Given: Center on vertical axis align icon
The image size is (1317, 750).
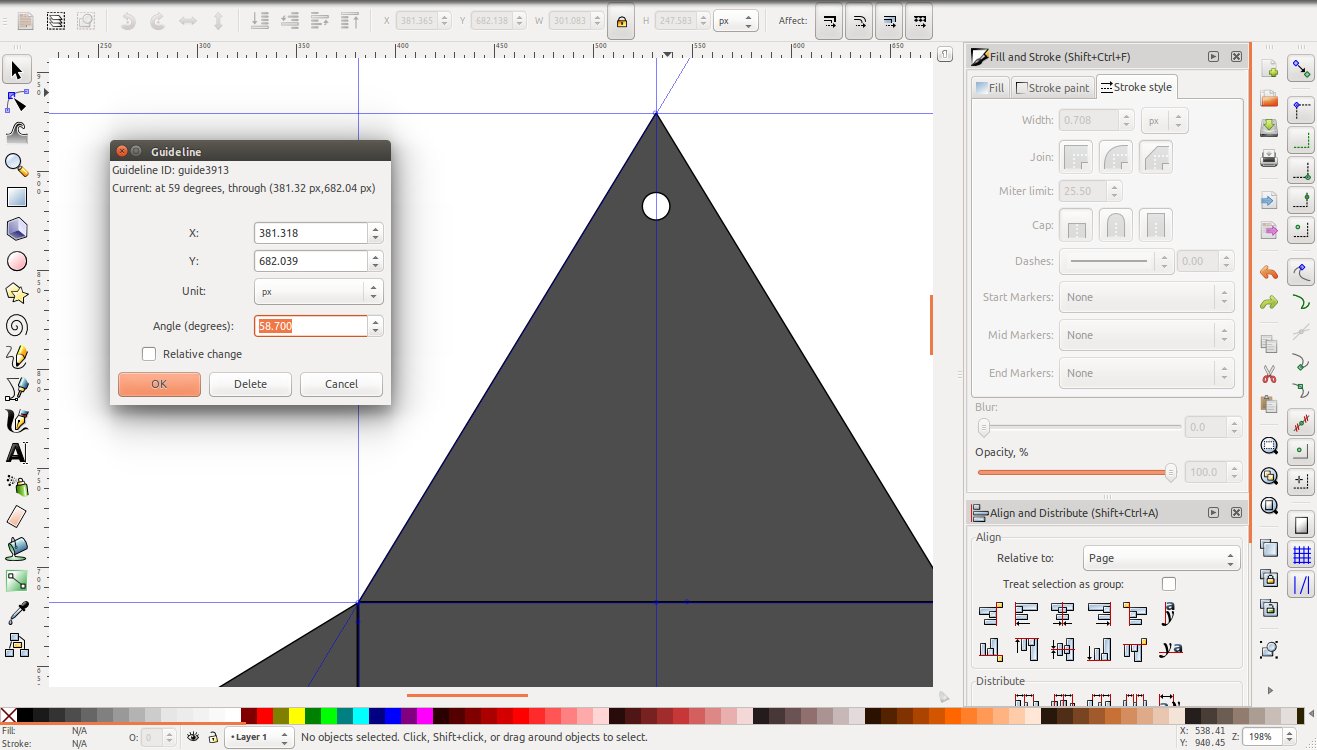Looking at the screenshot, I should (1063, 614).
